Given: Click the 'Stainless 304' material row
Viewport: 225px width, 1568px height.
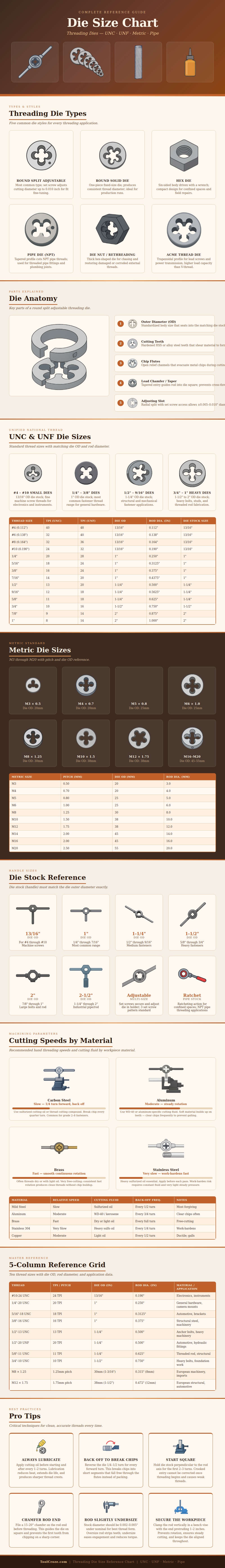Looking at the screenshot, I should pyautogui.click(x=112, y=1228).
